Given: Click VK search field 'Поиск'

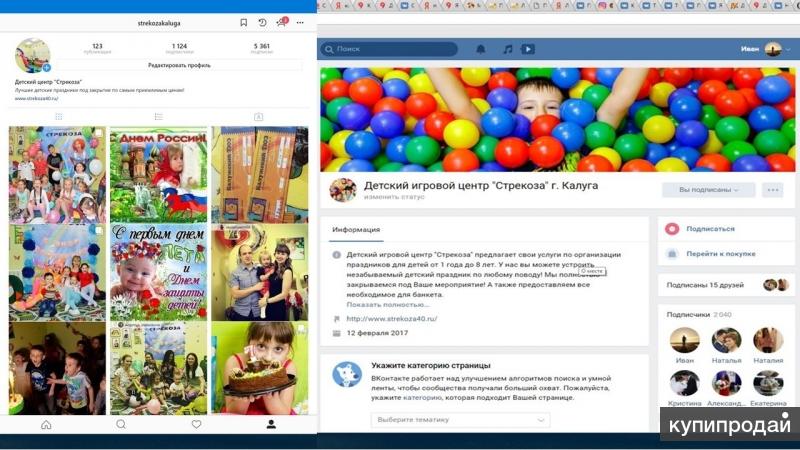Looking at the screenshot, I should point(389,49).
